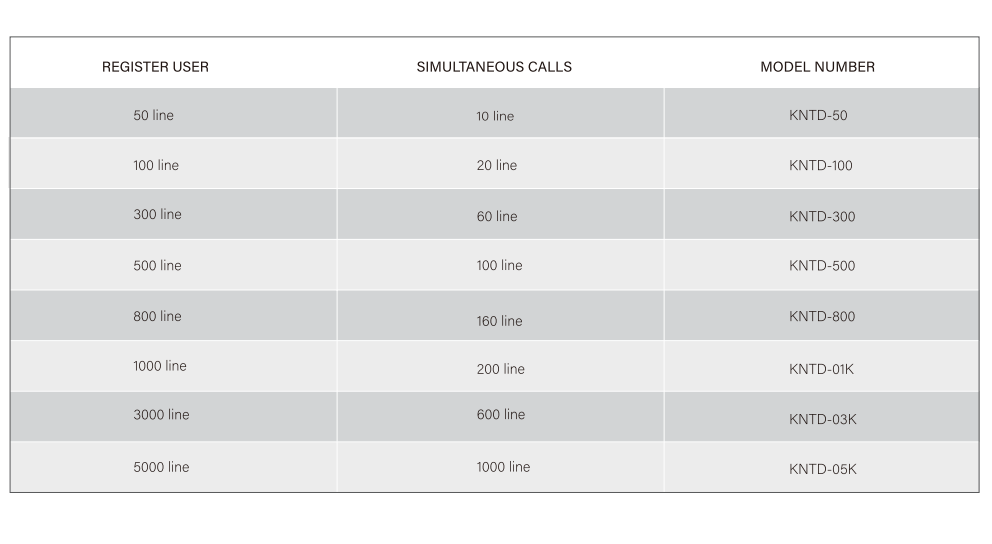Click the KNTD-03K model cell
The width and height of the screenshot is (992, 544).
pyautogui.click(x=822, y=419)
